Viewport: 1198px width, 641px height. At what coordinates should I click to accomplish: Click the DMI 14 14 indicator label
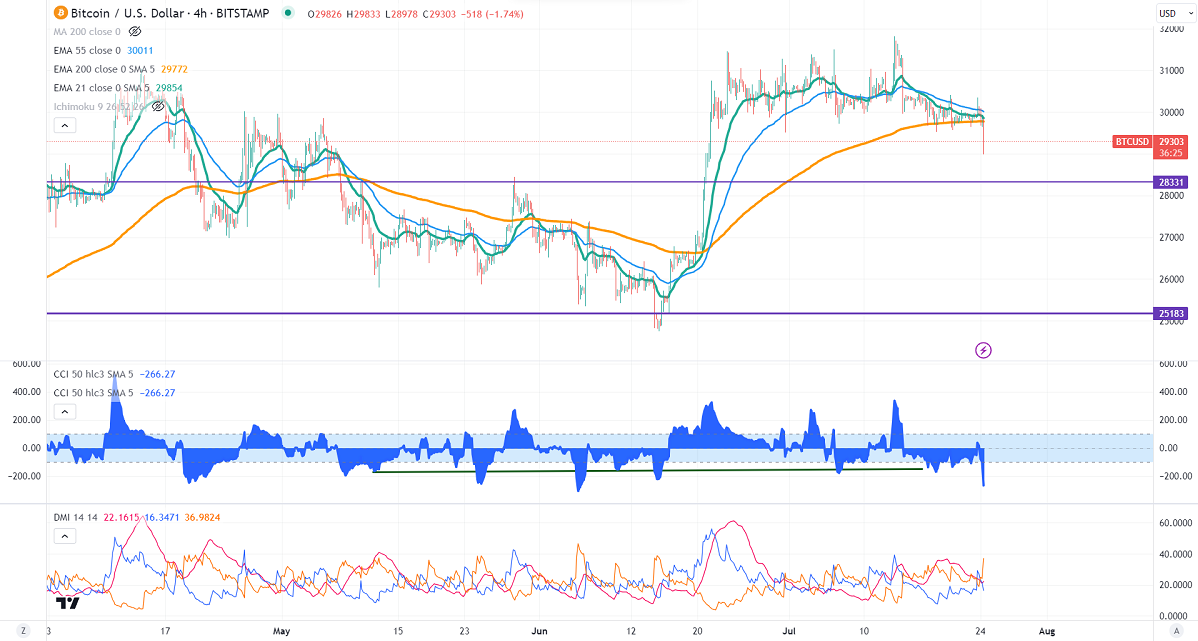tap(76, 516)
